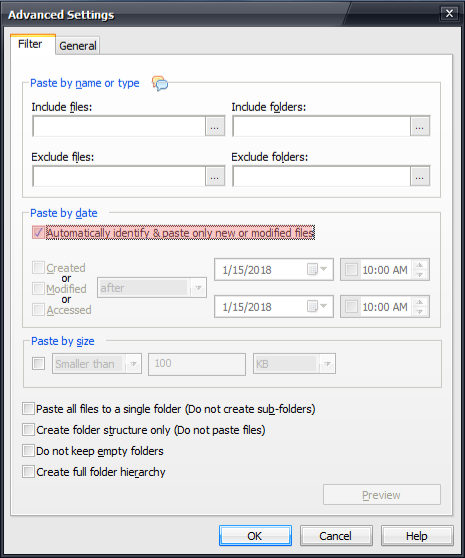Enable the Paste by size checkbox
This screenshot has width=465, height=558.
(x=38, y=363)
